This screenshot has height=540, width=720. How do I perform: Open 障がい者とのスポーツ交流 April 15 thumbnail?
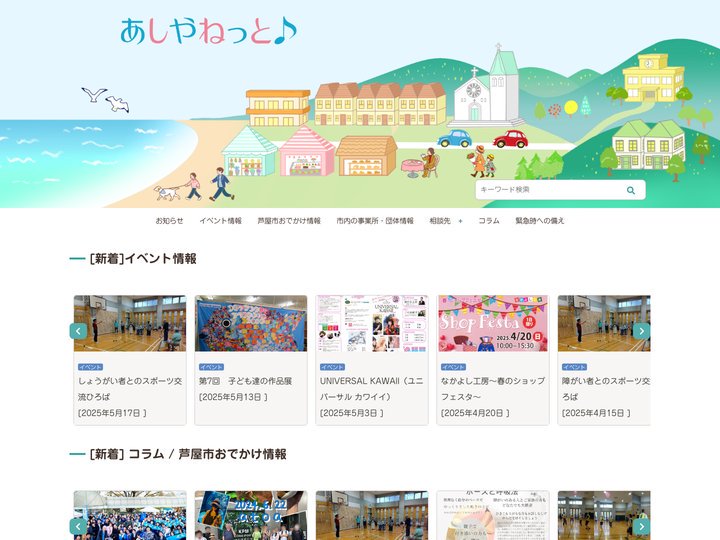604,323
